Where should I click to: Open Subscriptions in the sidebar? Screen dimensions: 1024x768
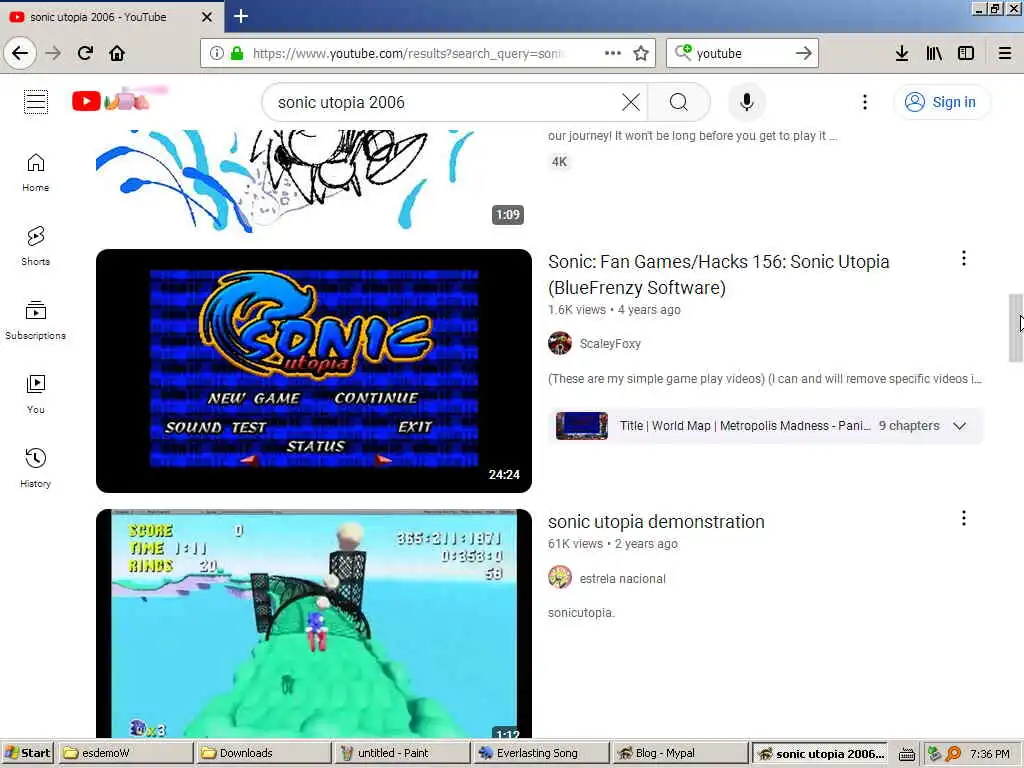click(35, 320)
